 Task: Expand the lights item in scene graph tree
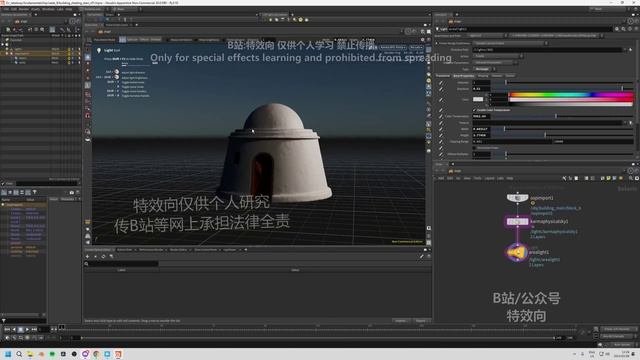point(7,49)
